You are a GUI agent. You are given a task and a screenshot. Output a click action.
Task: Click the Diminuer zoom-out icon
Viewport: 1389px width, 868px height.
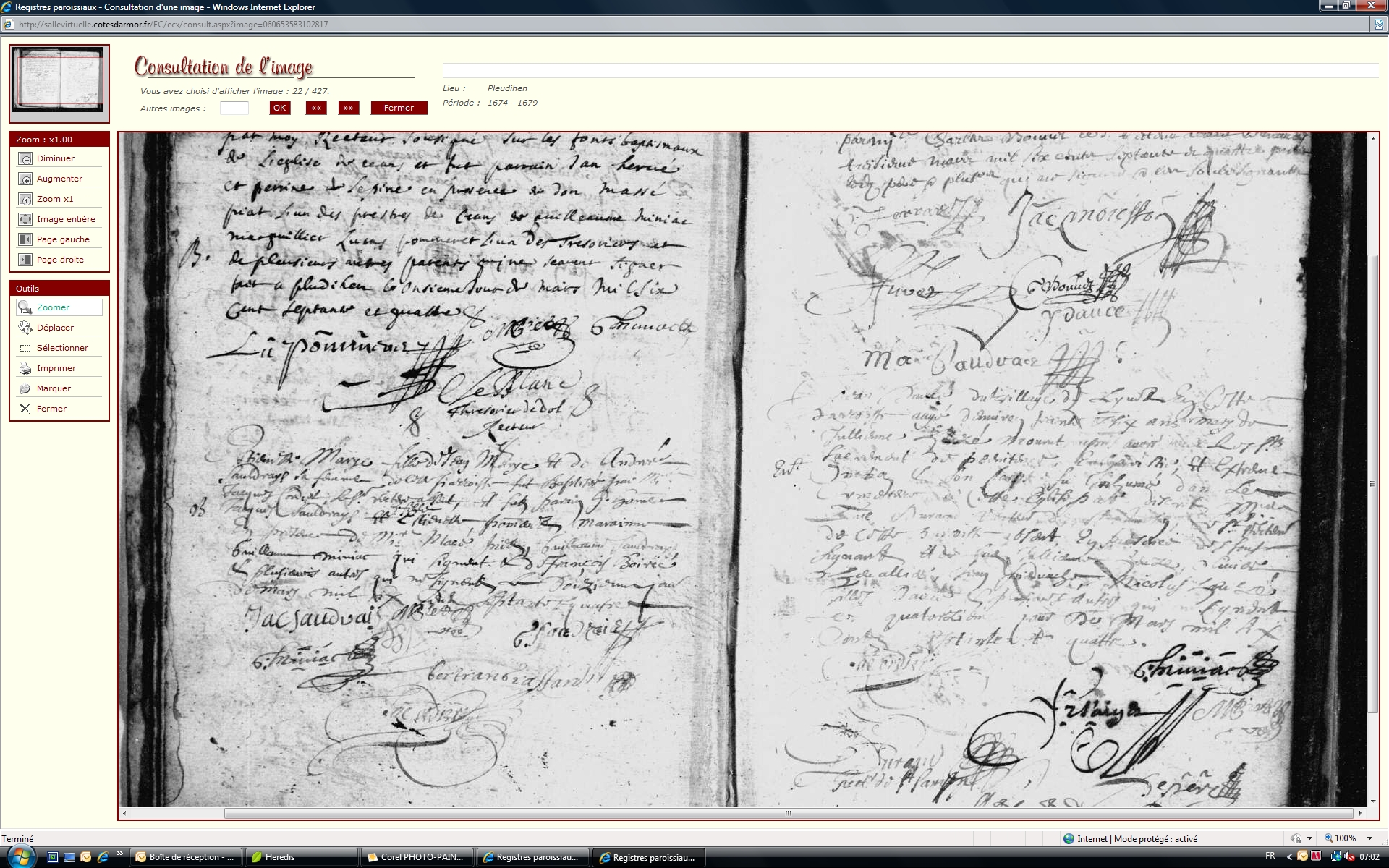tap(25, 158)
